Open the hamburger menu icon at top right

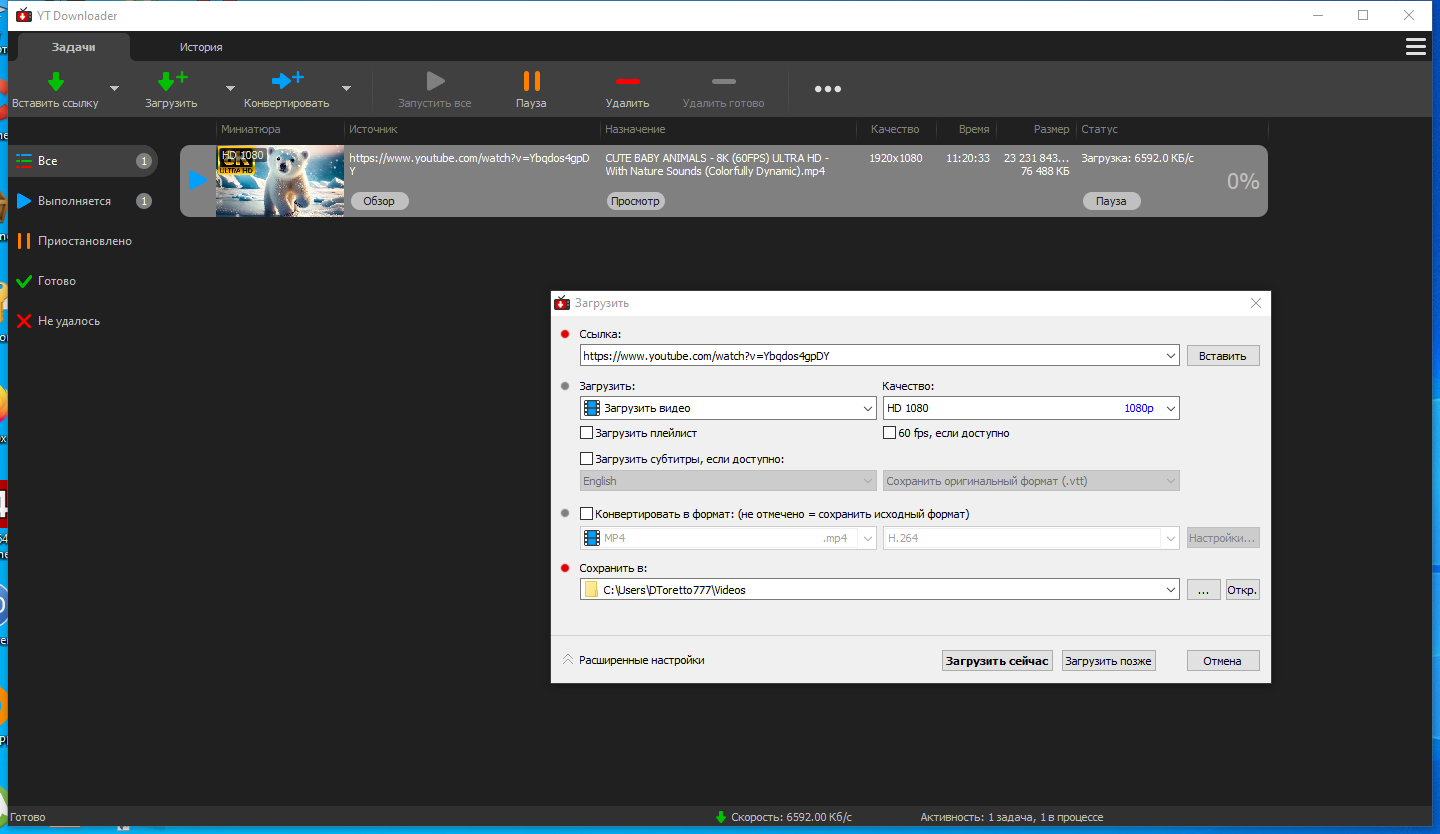click(x=1415, y=47)
